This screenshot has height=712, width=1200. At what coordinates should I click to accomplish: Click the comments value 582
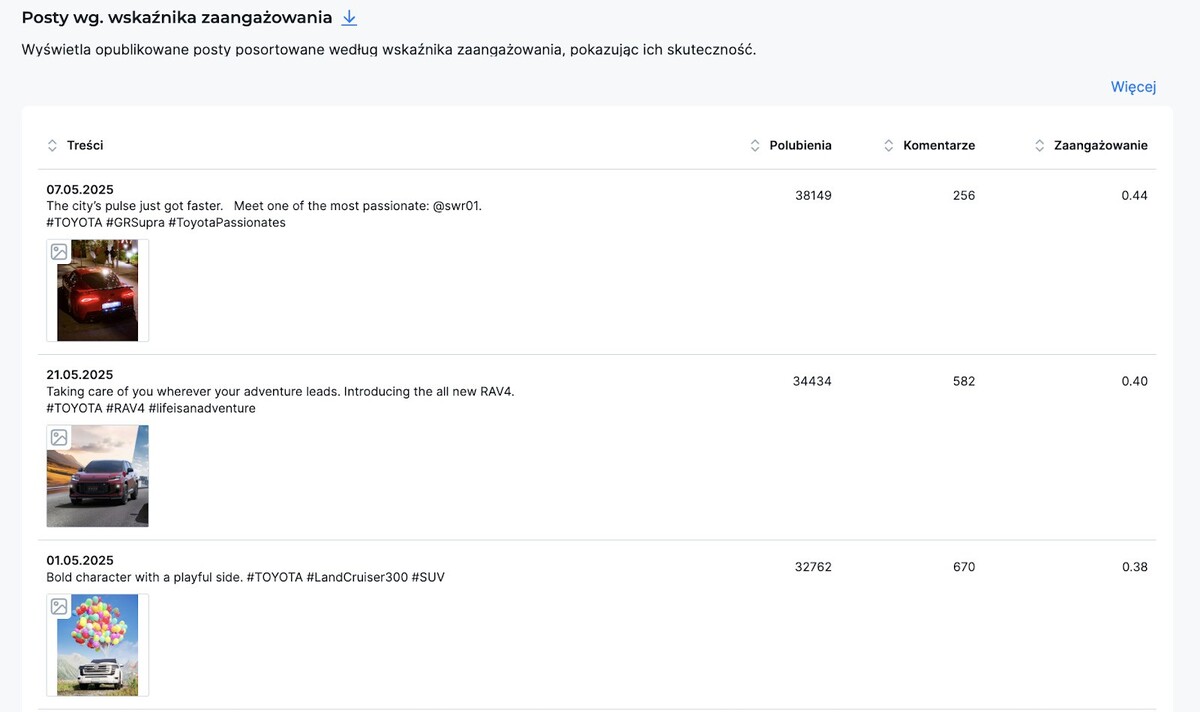(x=964, y=381)
